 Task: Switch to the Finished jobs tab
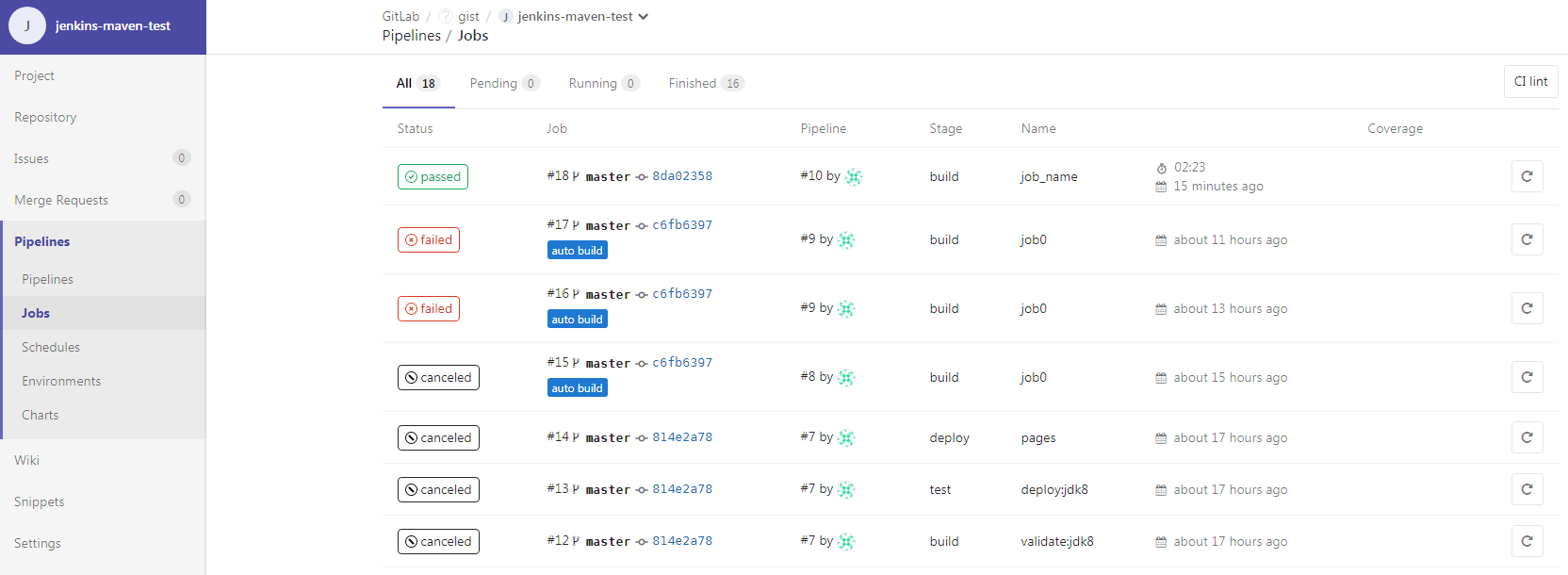pos(707,83)
